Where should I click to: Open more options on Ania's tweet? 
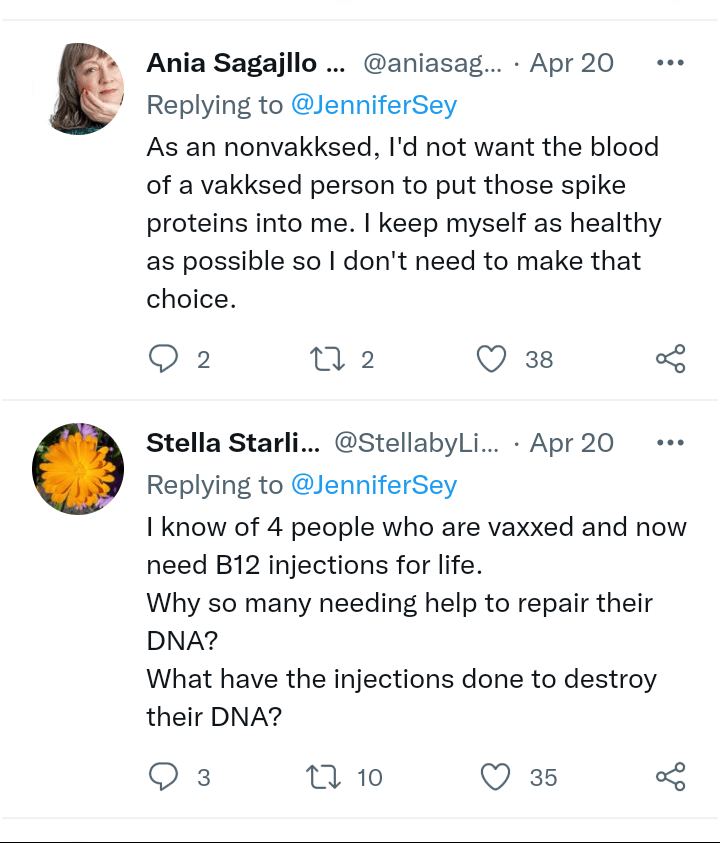pyautogui.click(x=669, y=62)
